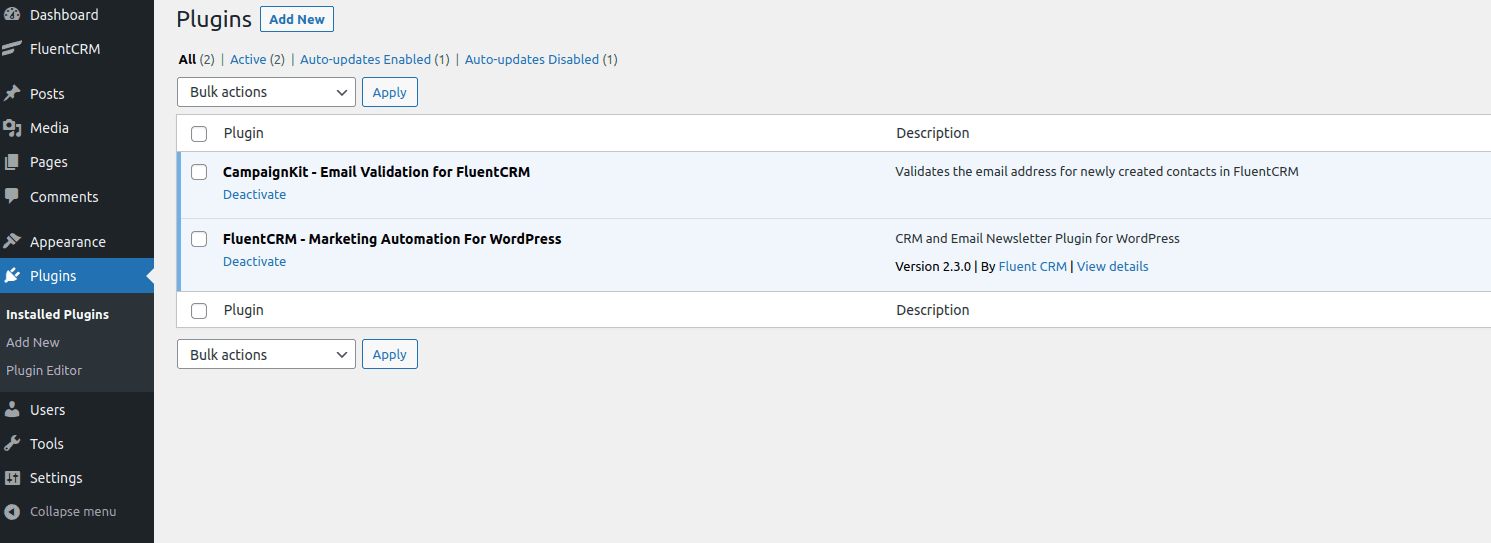Click the Dashboard gauge icon
Image resolution: width=1491 pixels, height=543 pixels.
click(x=12, y=15)
